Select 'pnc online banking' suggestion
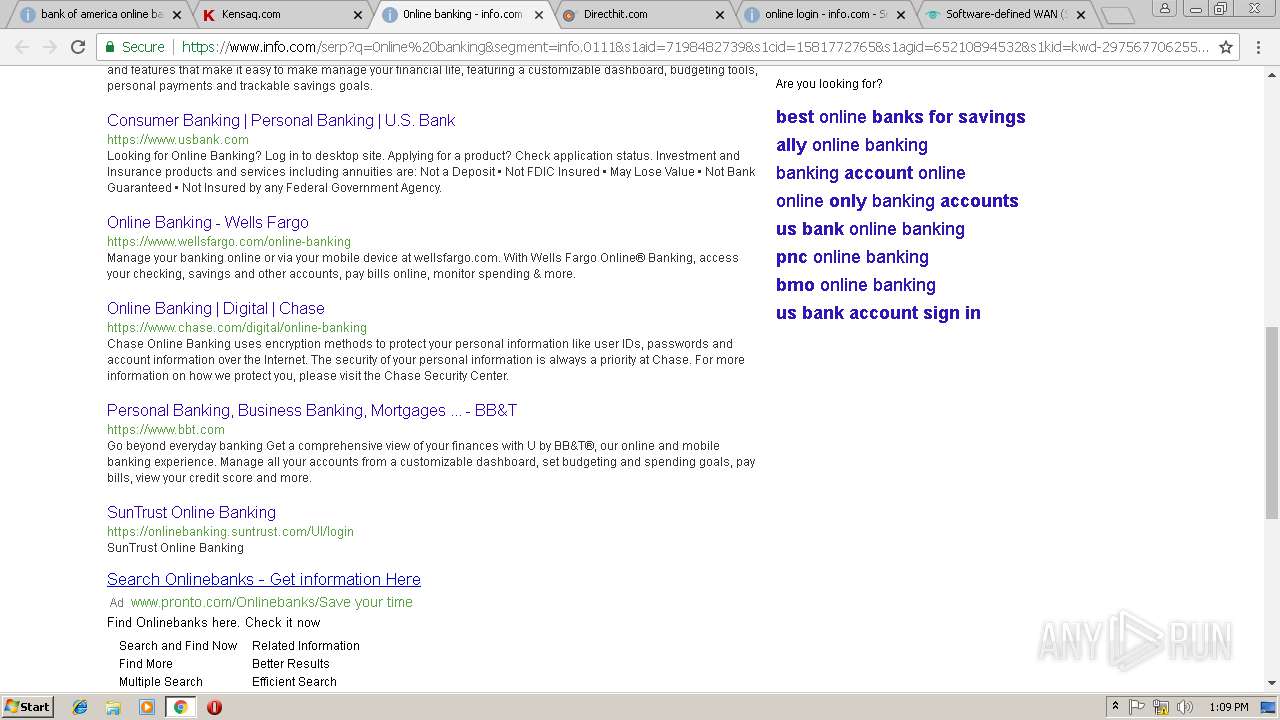This screenshot has height=720, width=1280. coord(852,257)
